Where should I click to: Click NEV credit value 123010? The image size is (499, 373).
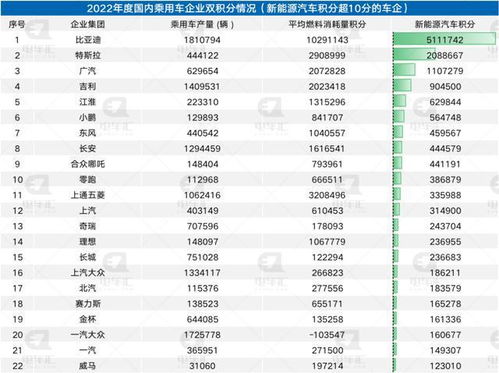[445, 366]
